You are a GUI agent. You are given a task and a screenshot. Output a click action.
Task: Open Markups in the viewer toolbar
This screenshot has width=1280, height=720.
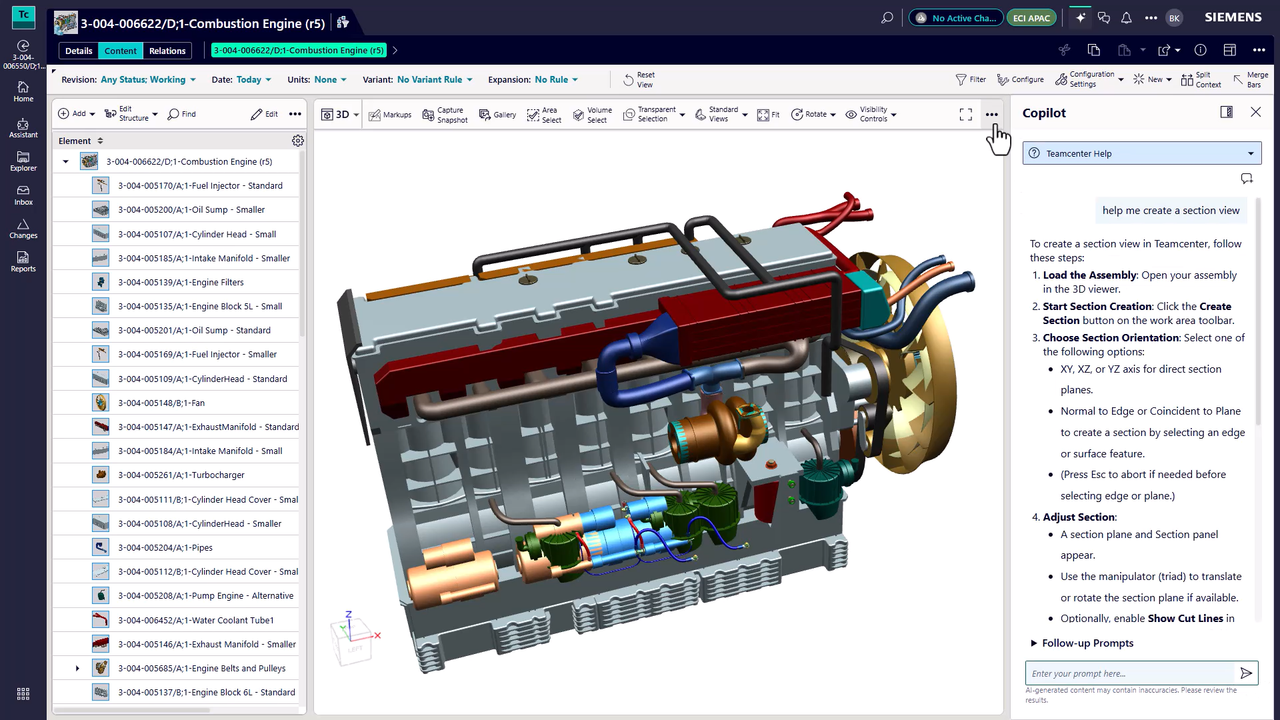coord(389,115)
